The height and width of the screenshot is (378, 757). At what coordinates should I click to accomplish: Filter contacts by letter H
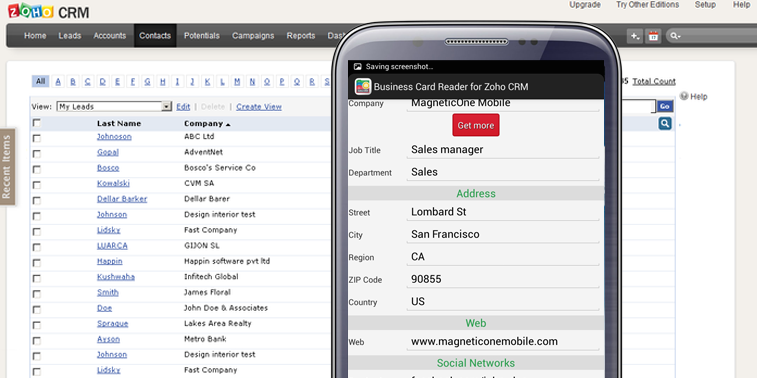click(163, 82)
